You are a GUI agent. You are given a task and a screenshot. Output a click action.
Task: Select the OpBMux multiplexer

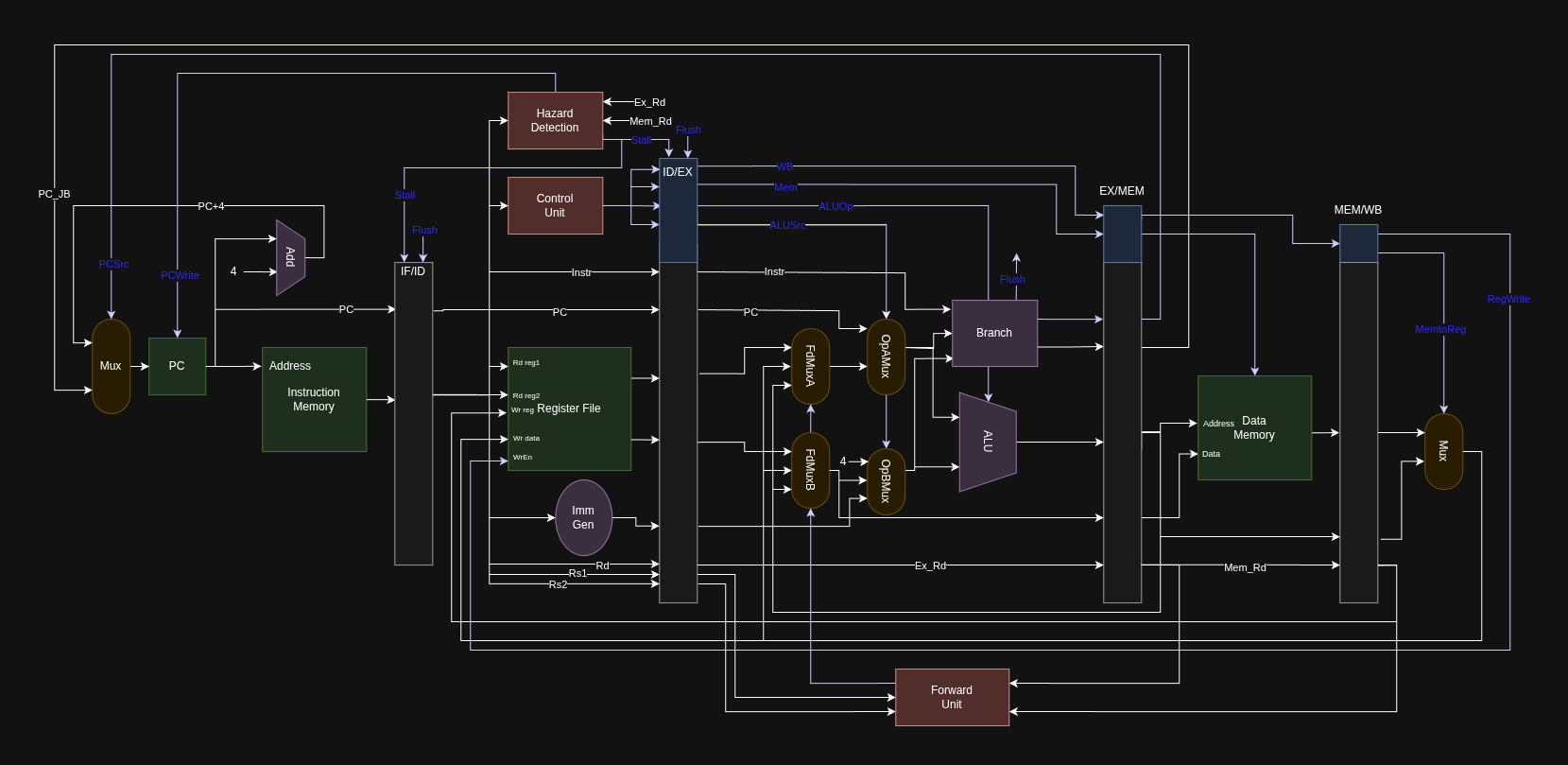coord(886,481)
